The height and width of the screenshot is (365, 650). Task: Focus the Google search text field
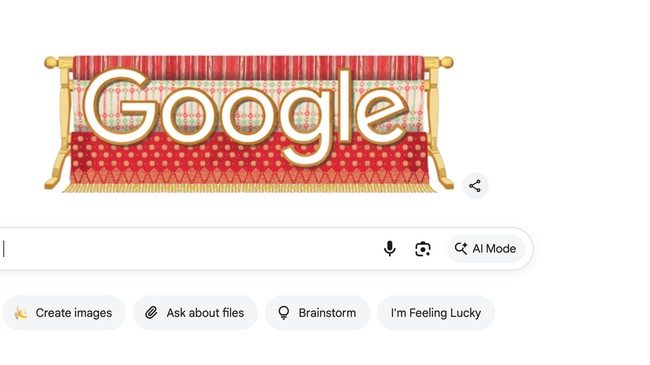pyautogui.click(x=189, y=249)
